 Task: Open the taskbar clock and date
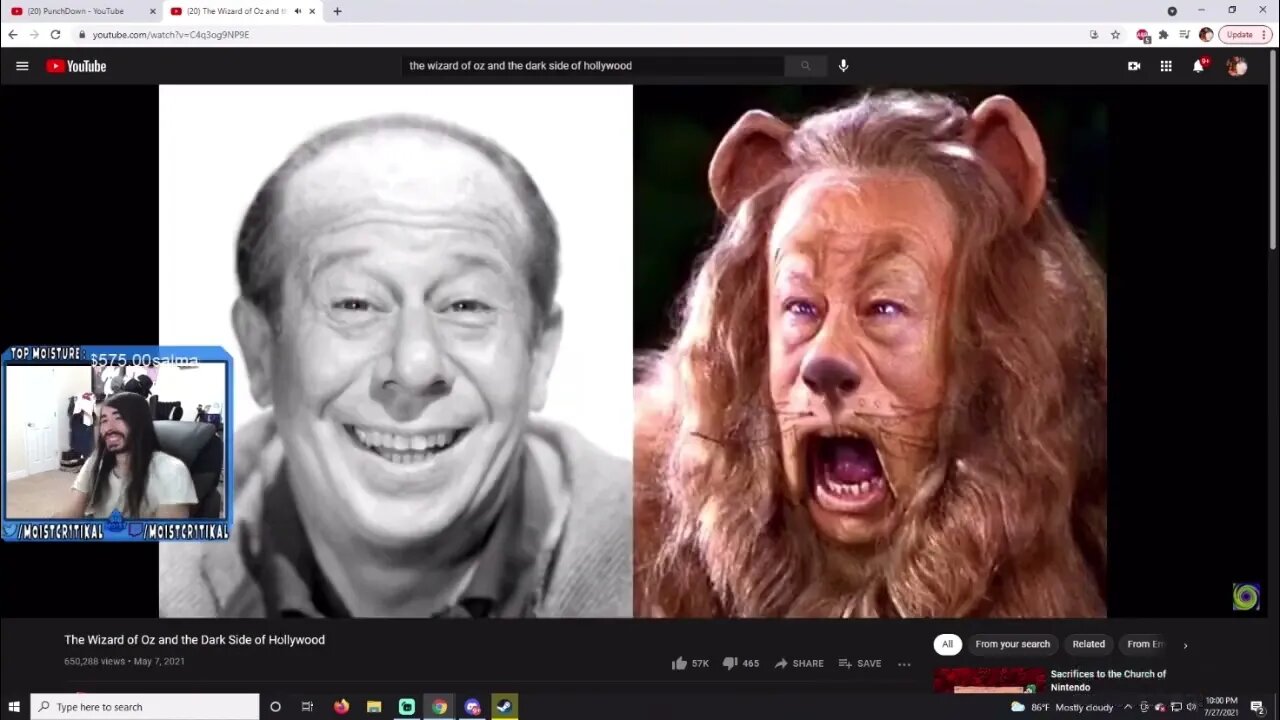point(1221,706)
